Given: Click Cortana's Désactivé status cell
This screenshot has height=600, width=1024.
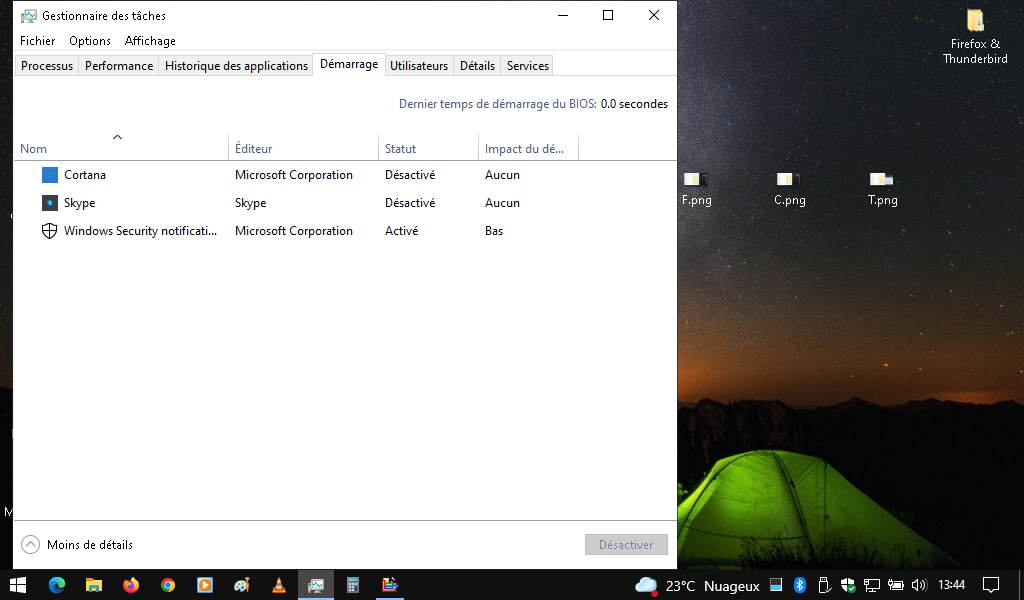Looking at the screenshot, I should 410,175.
